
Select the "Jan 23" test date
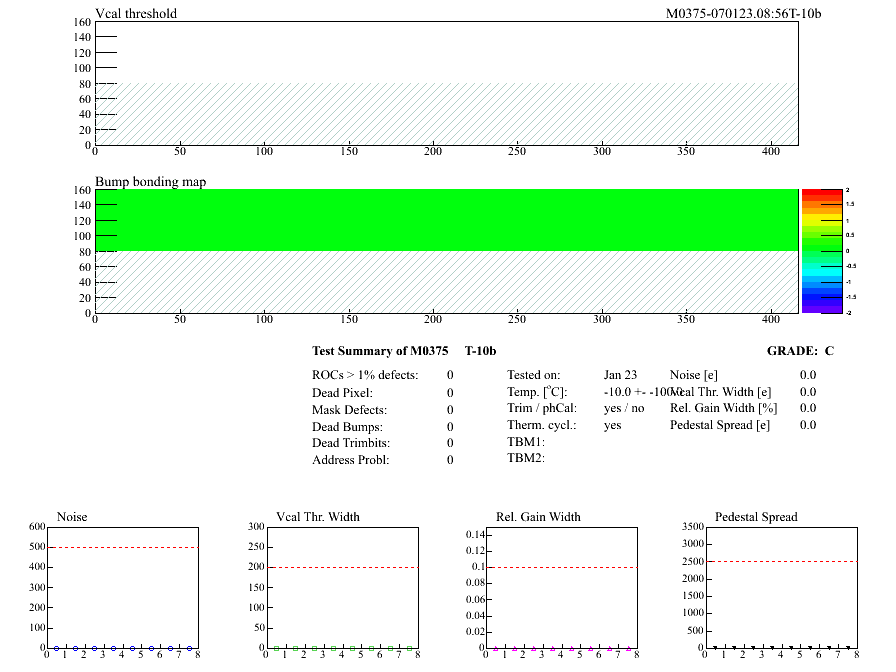[x=620, y=375]
